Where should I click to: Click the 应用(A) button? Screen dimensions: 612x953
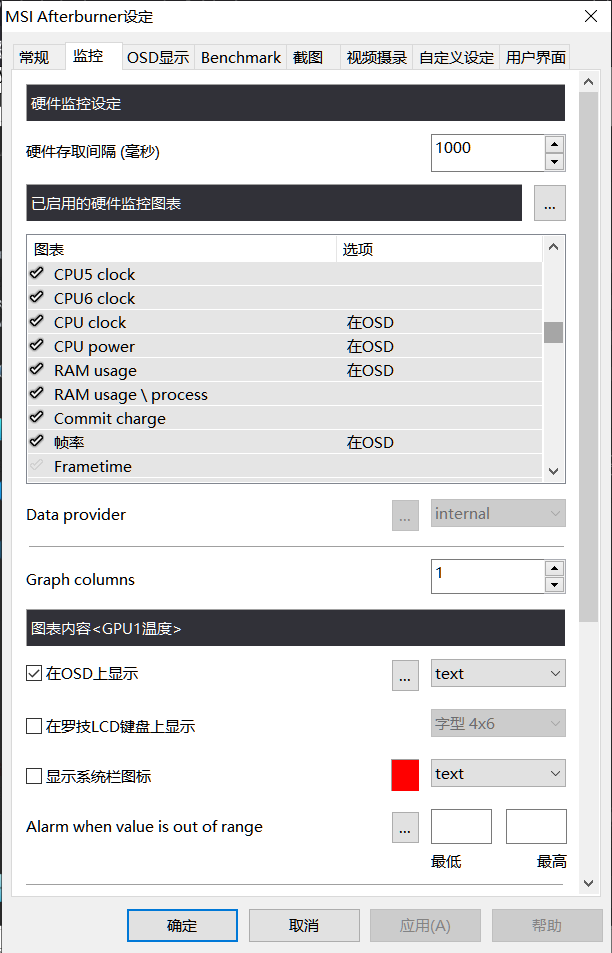click(425, 926)
